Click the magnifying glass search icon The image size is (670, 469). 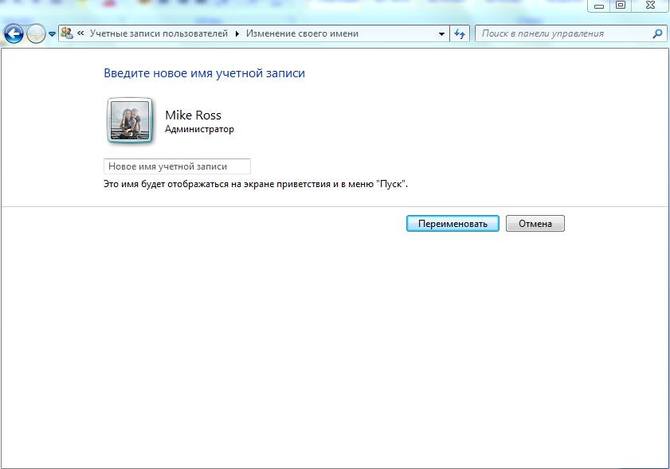pyautogui.click(x=656, y=34)
